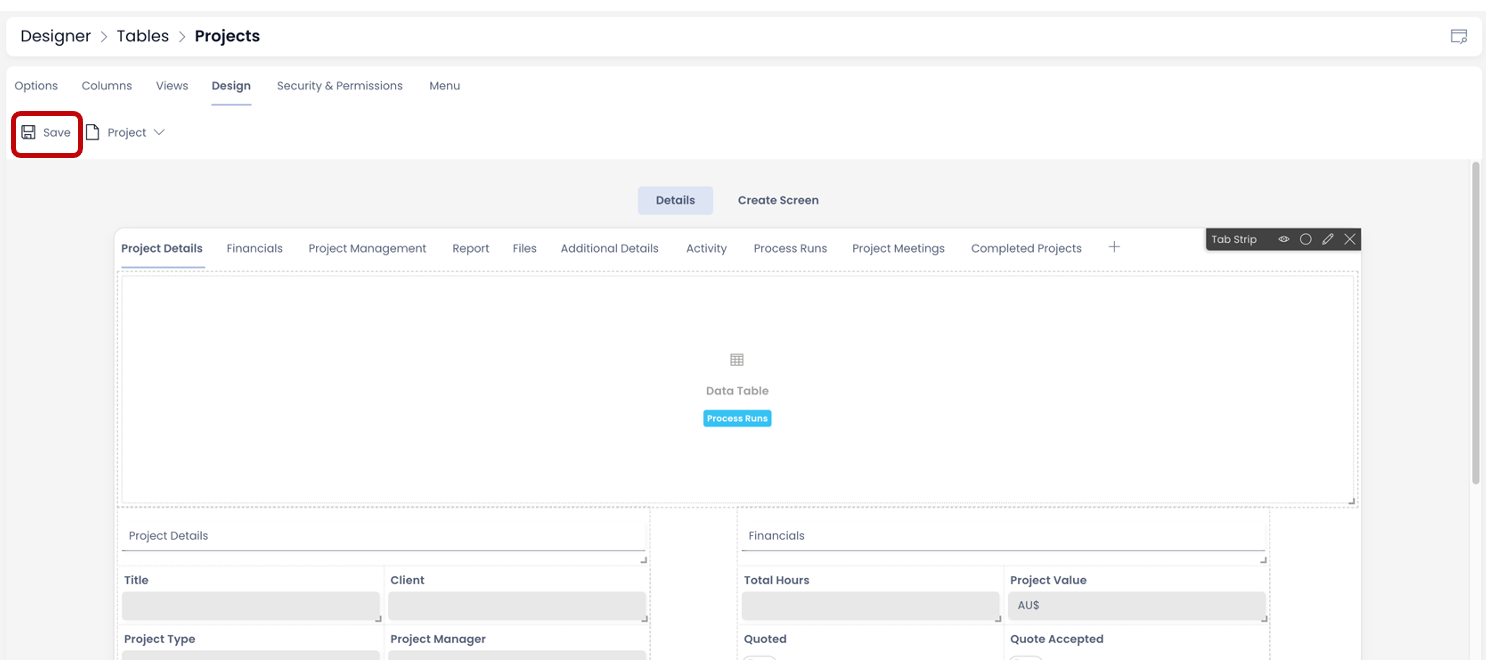This screenshot has width=1486, height=660.
Task: Switch to Create Screen
Action: click(x=778, y=200)
